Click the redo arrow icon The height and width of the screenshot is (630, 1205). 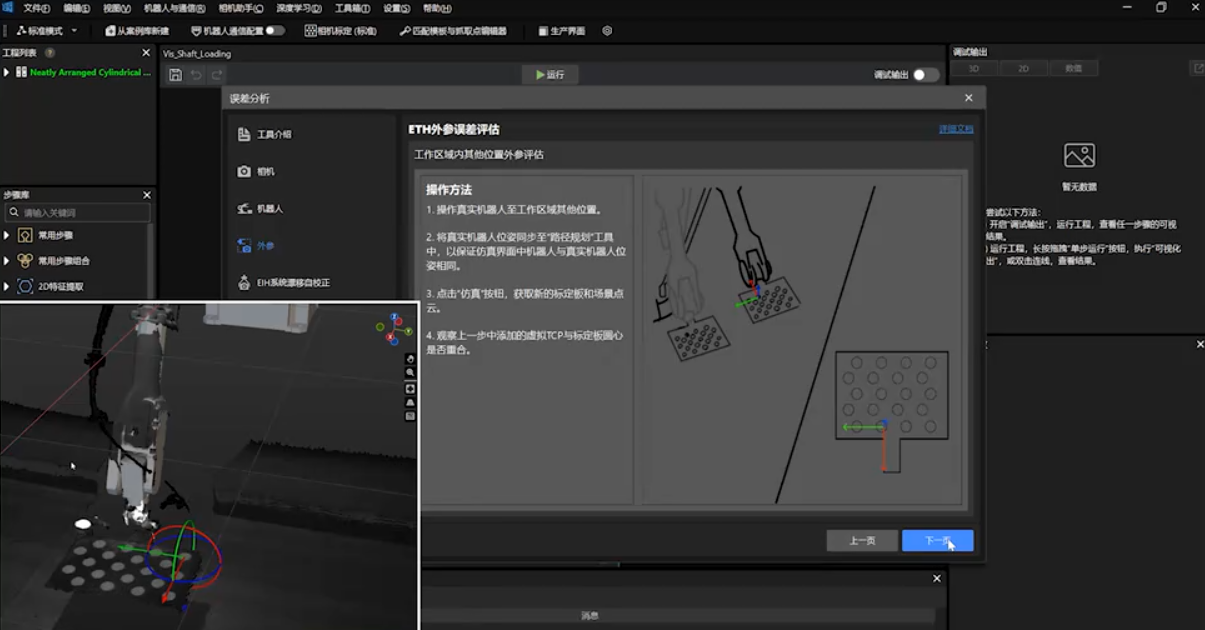216,75
